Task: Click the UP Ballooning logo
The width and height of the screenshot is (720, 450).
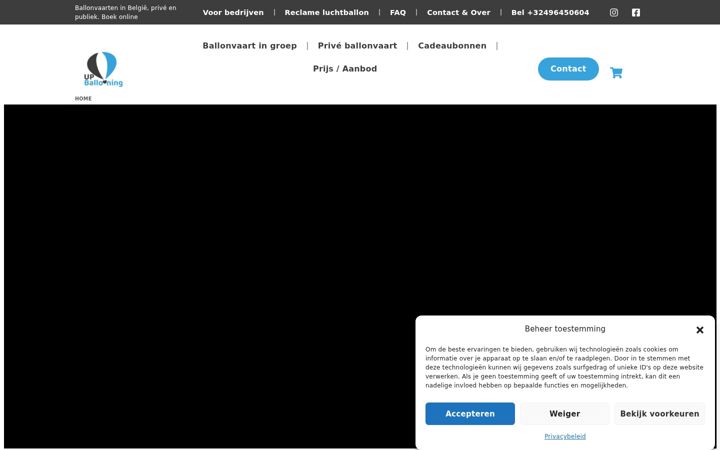Action: (x=103, y=69)
